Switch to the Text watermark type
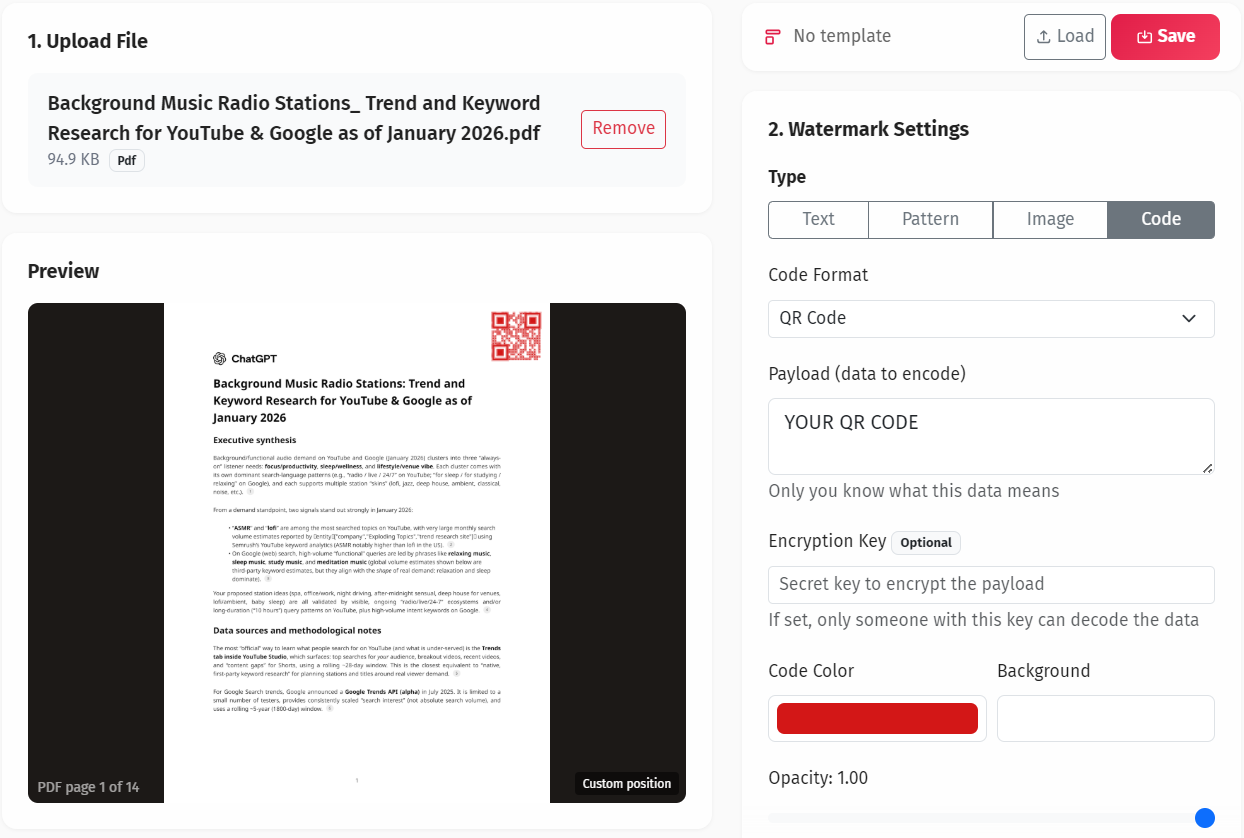Image resolution: width=1244 pixels, height=838 pixels. coord(818,219)
